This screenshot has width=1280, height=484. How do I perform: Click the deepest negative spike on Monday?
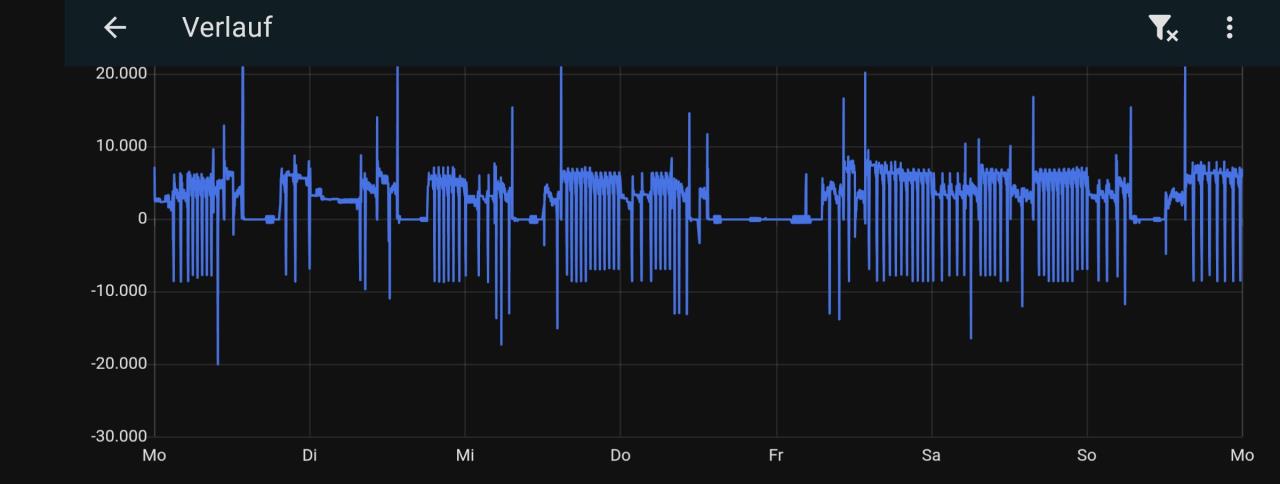[x=218, y=360]
